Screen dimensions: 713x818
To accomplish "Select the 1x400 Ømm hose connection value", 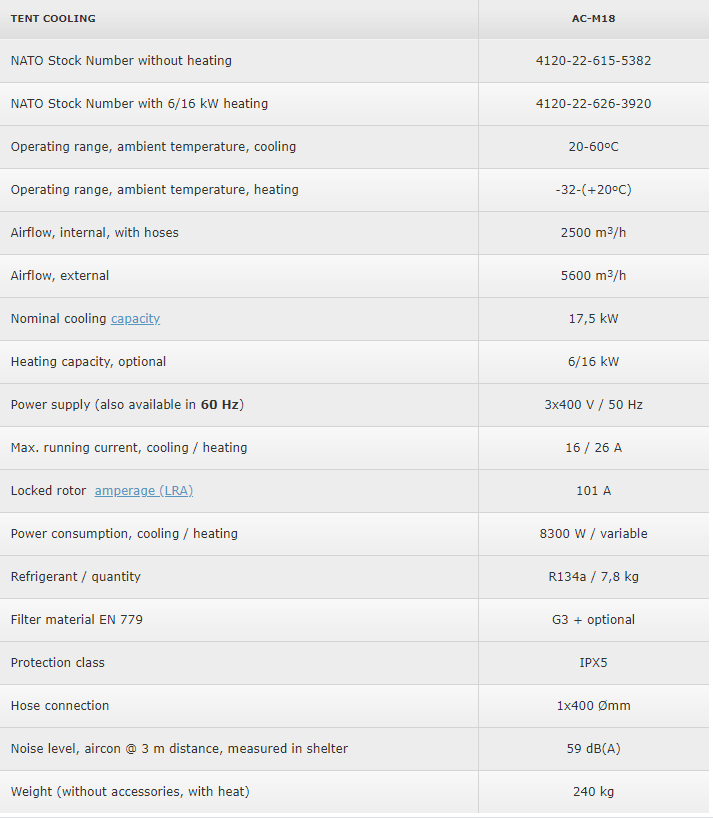I will 593,706.
